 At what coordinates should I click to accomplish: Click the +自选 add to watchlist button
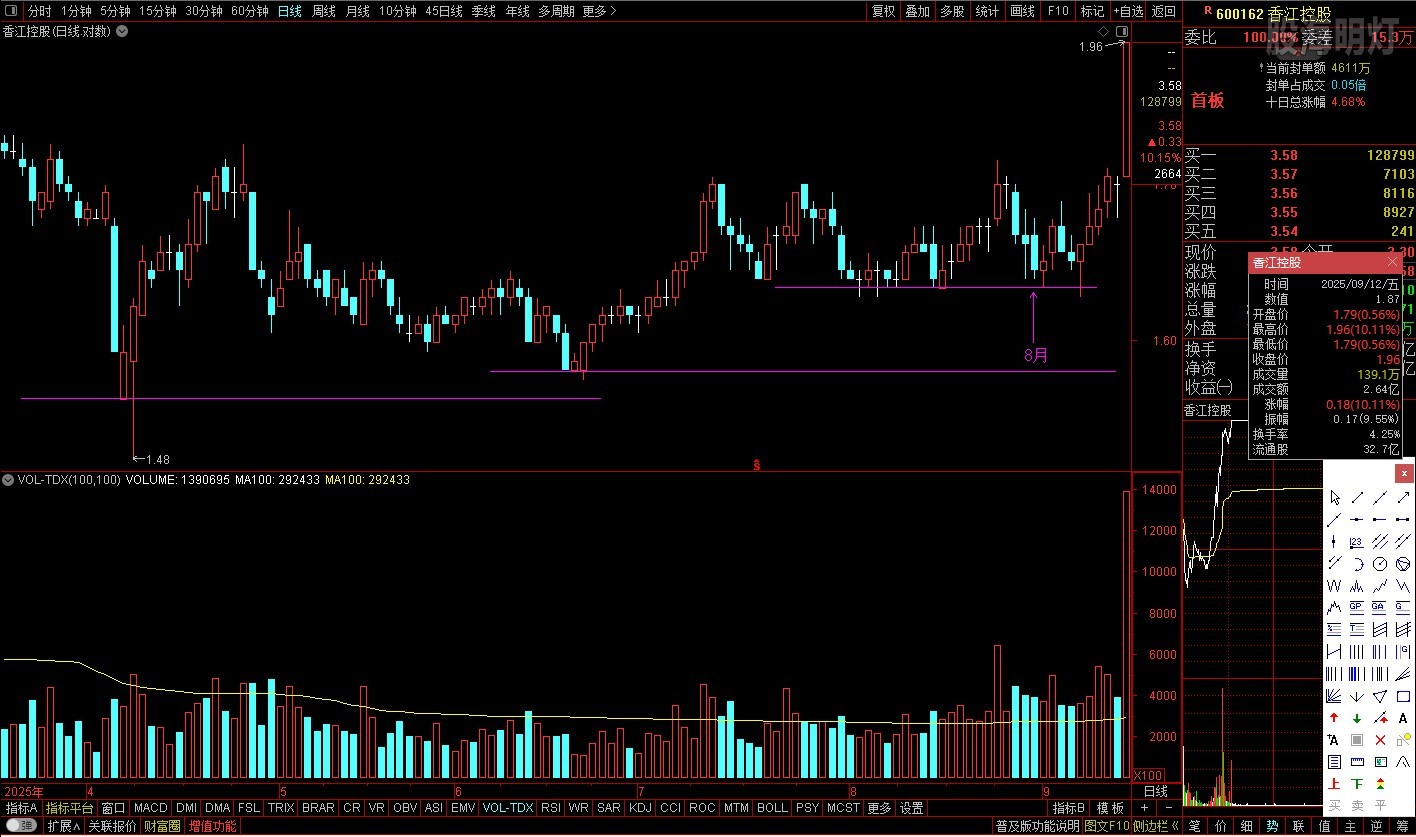click(x=1128, y=11)
